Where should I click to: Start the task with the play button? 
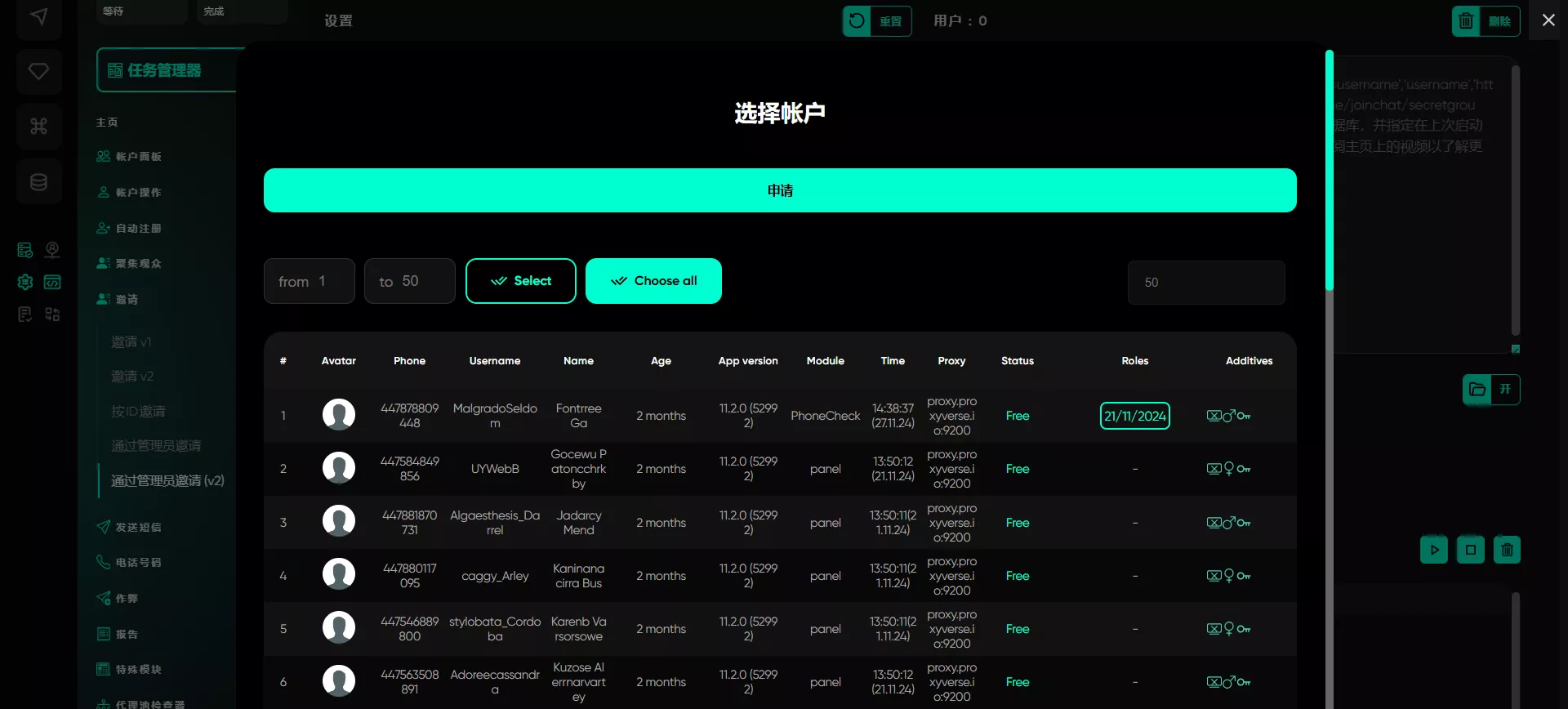1434,550
